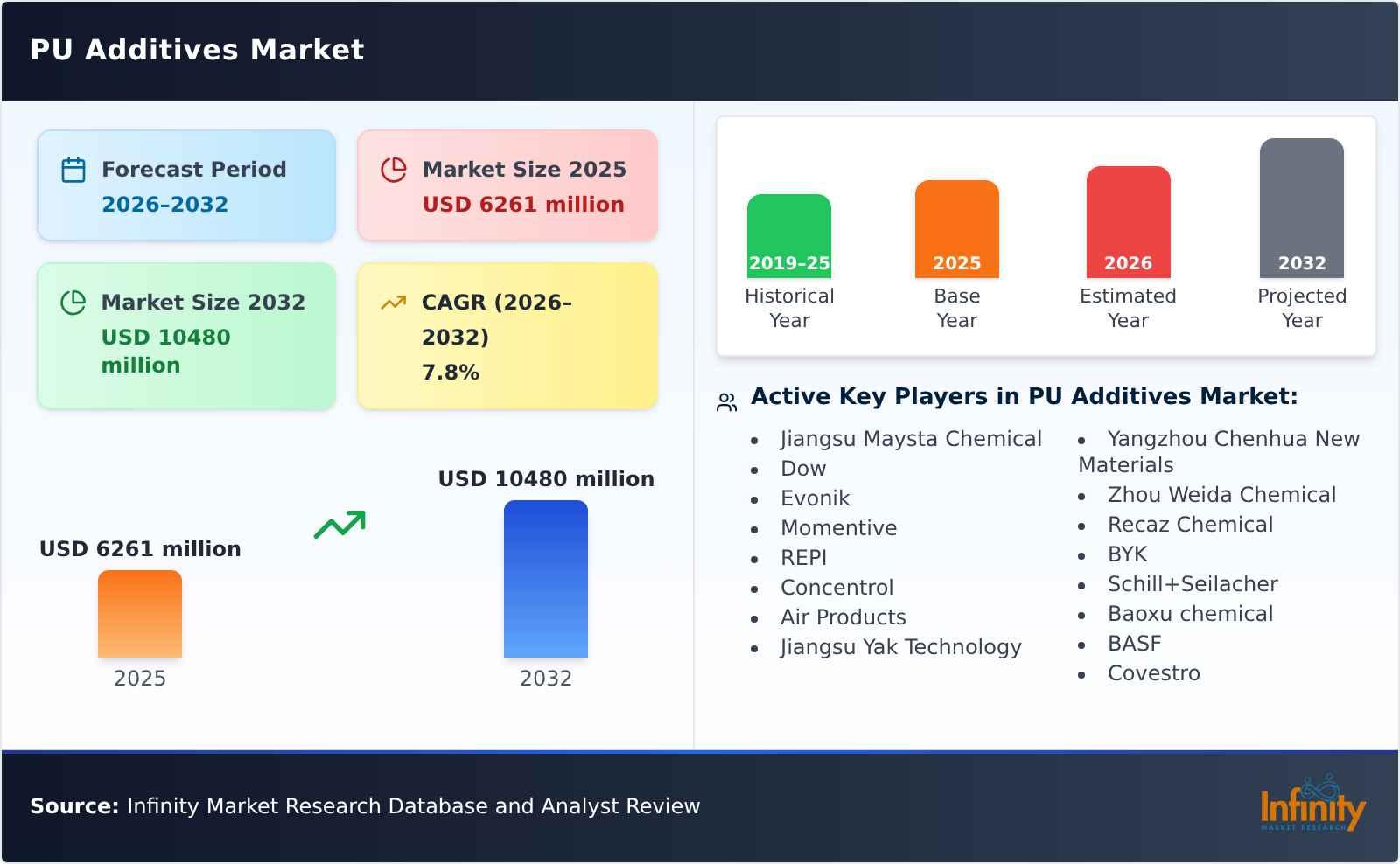Click the Evonik key player entry

click(x=815, y=498)
